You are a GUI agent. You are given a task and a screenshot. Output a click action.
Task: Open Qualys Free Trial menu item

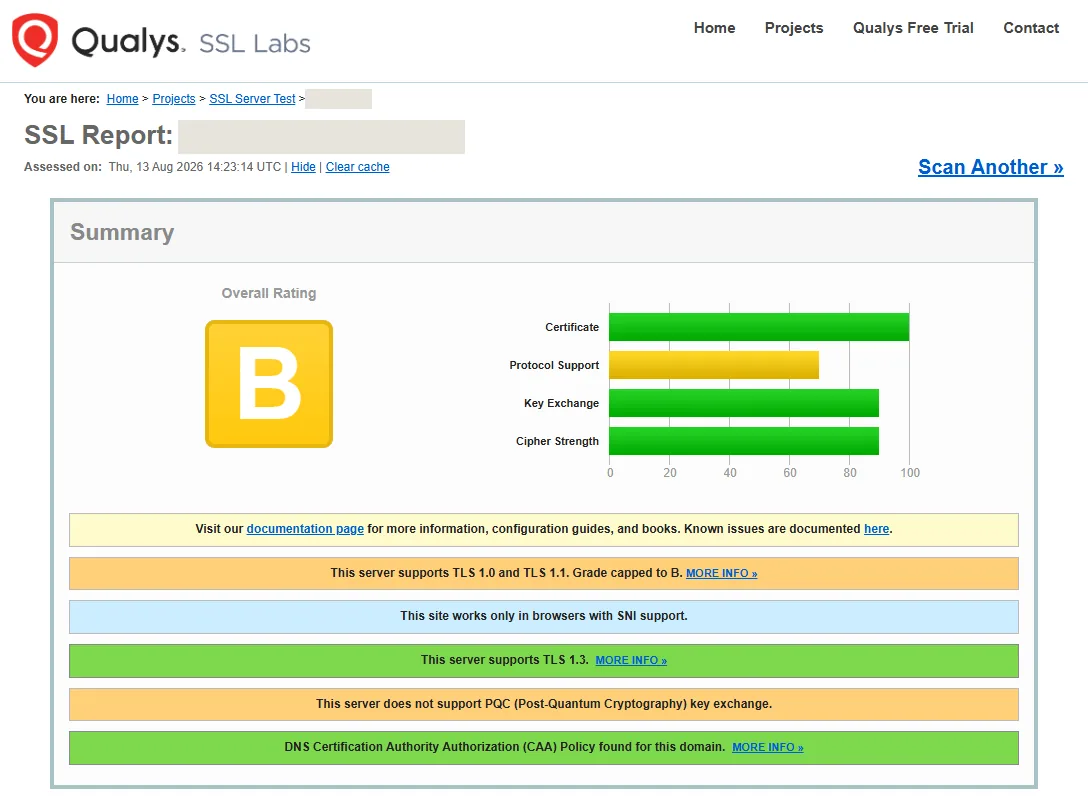coord(912,28)
